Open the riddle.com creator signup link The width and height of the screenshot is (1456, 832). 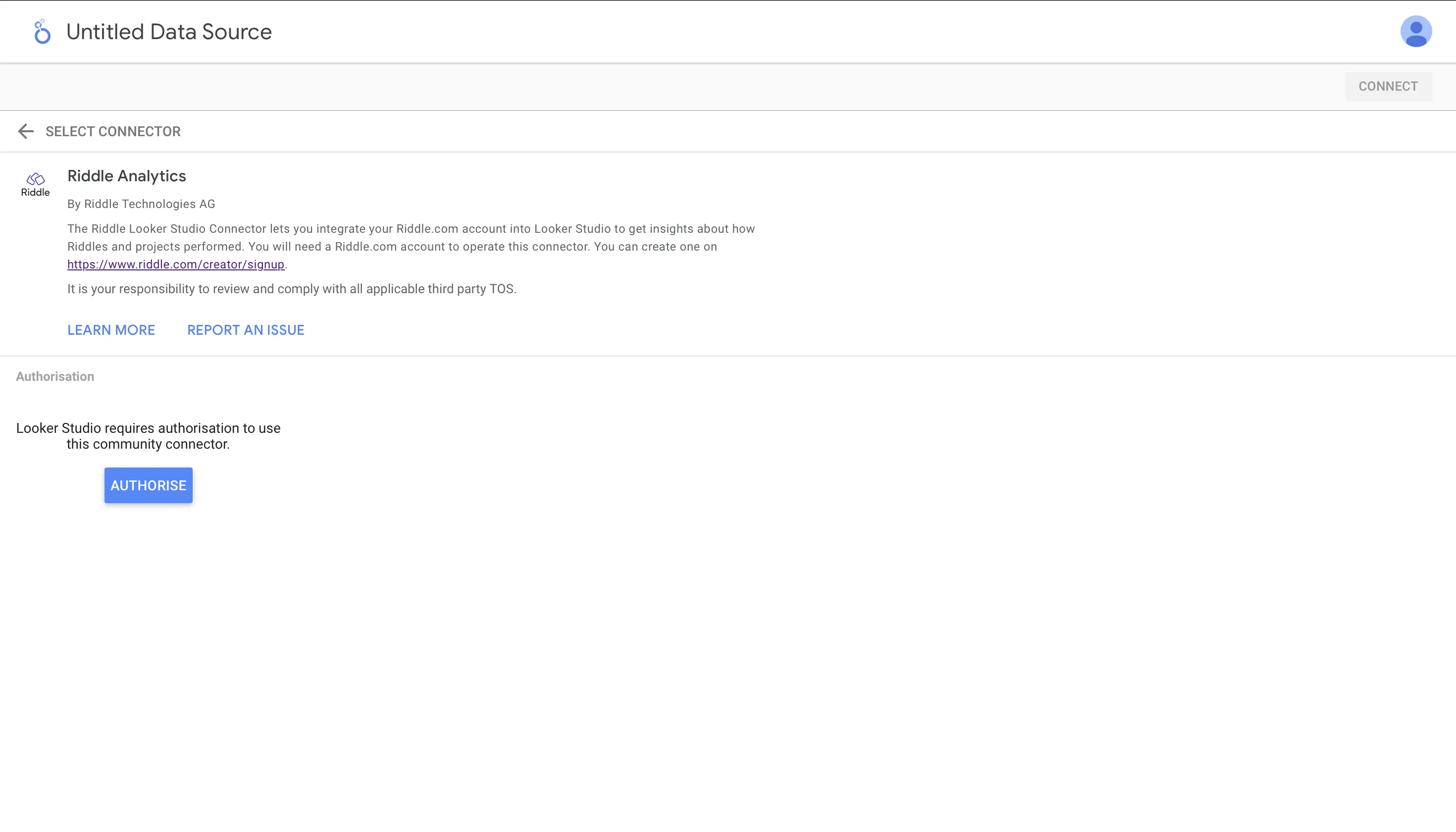pos(176,264)
